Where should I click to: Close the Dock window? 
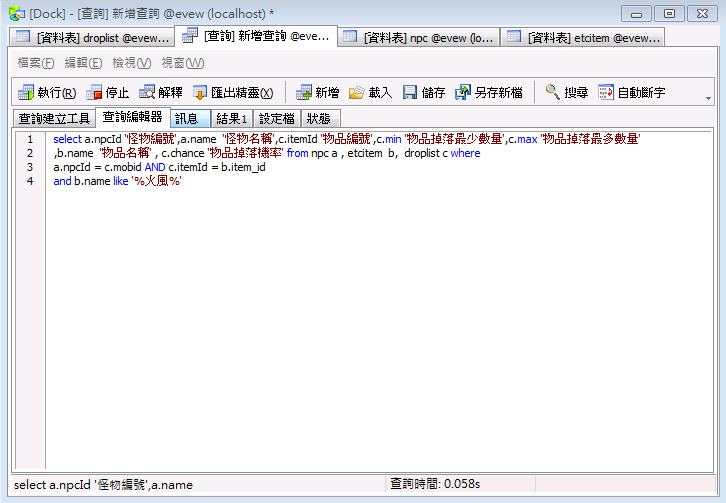(x=702, y=14)
